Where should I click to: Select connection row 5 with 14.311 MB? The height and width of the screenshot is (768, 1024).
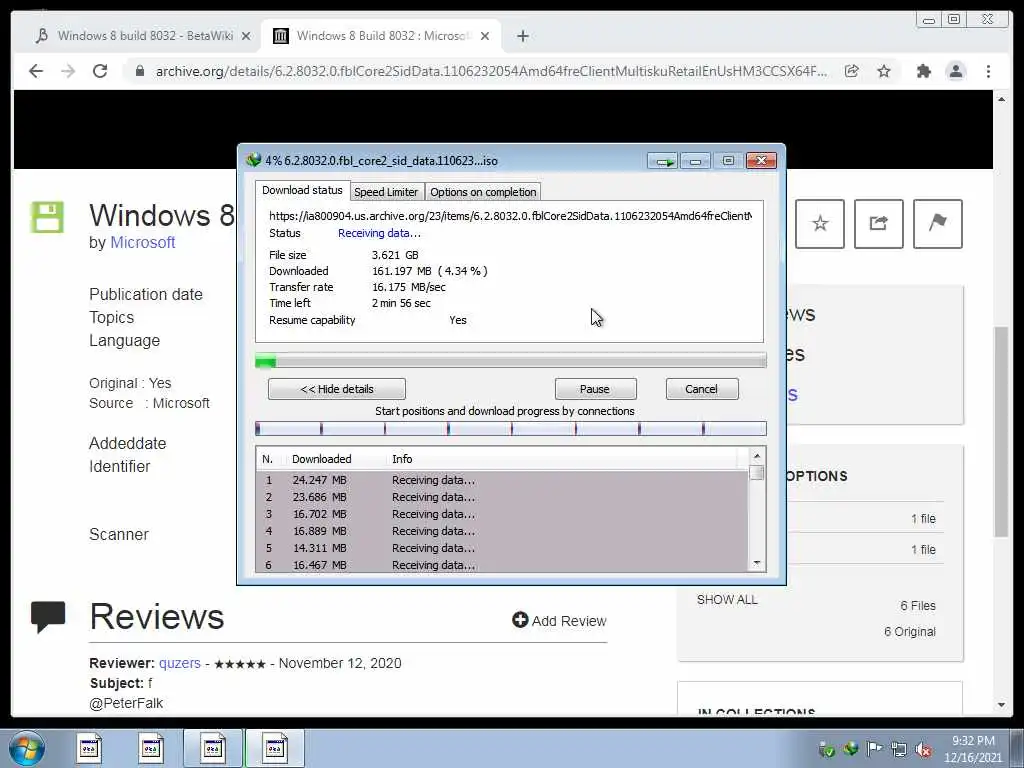coord(502,548)
